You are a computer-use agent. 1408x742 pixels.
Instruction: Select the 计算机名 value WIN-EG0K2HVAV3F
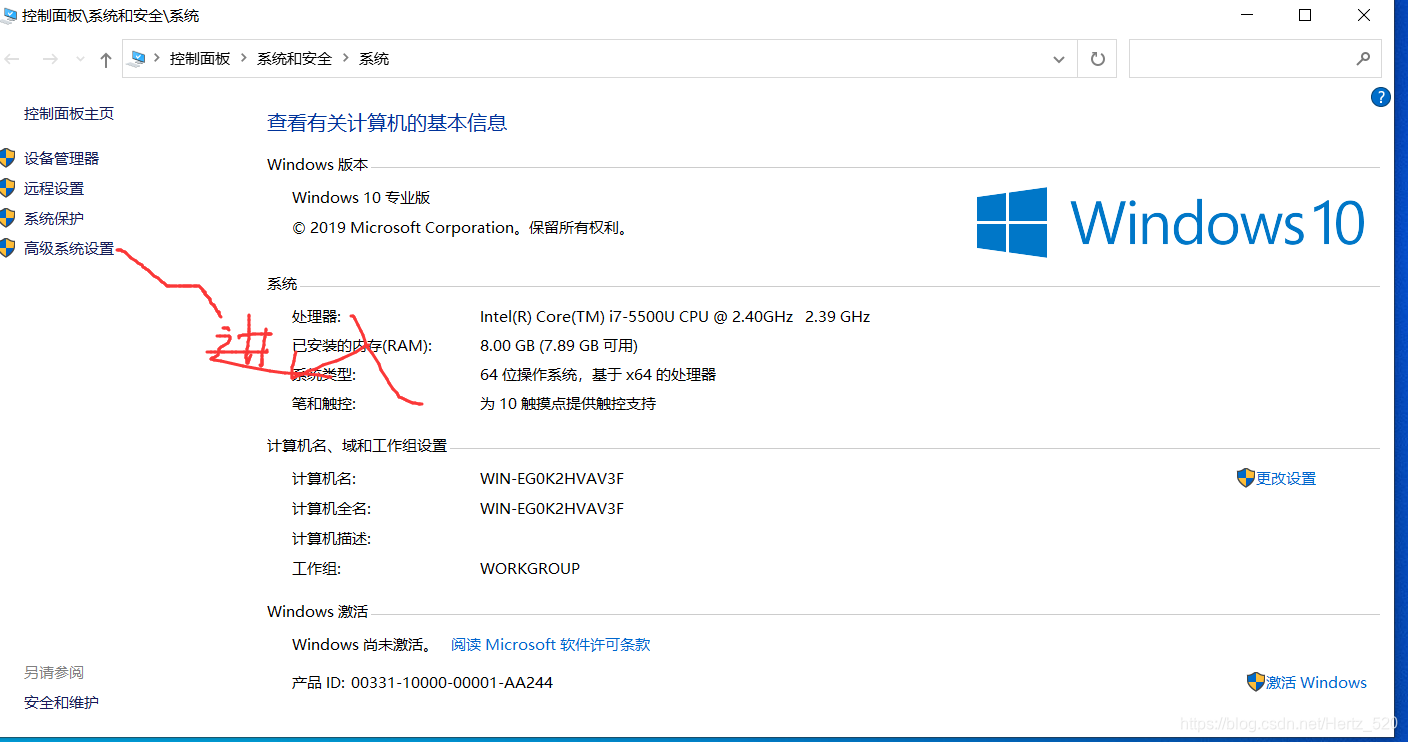coord(552,478)
